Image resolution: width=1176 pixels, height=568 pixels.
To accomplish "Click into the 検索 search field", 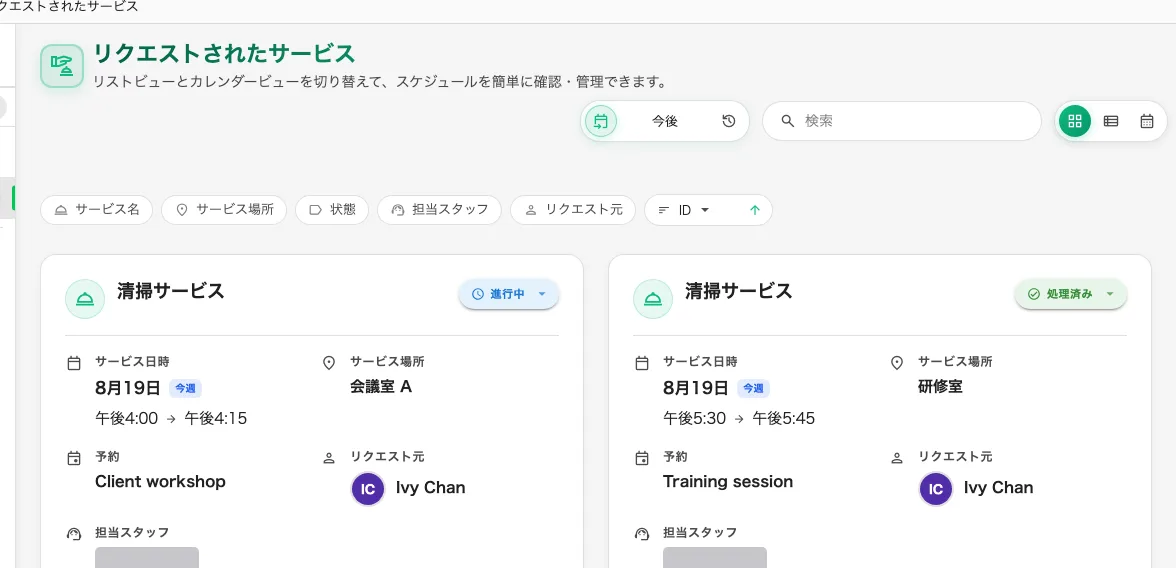I will click(x=902, y=121).
